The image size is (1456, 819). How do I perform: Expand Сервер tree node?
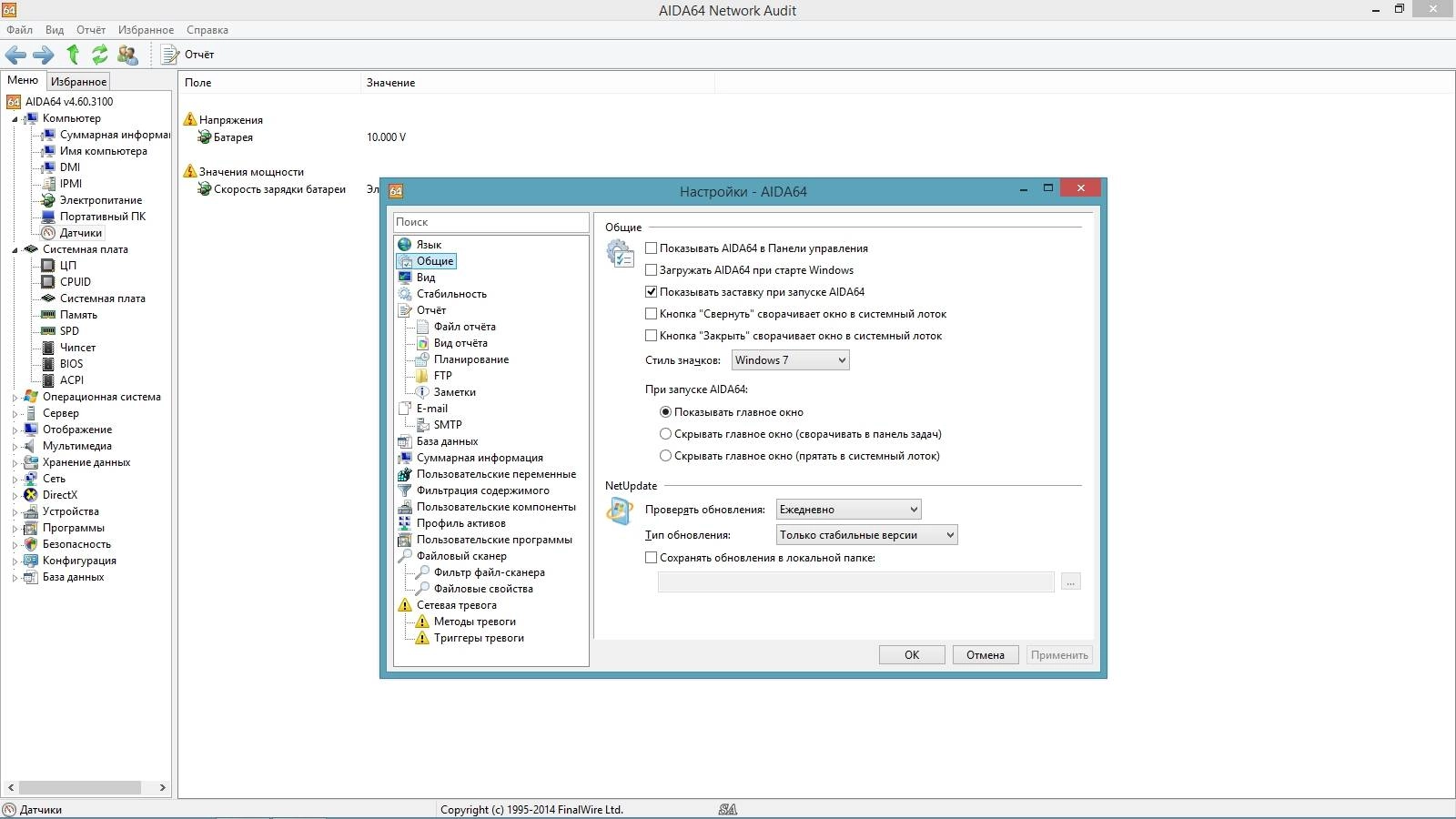point(15,414)
